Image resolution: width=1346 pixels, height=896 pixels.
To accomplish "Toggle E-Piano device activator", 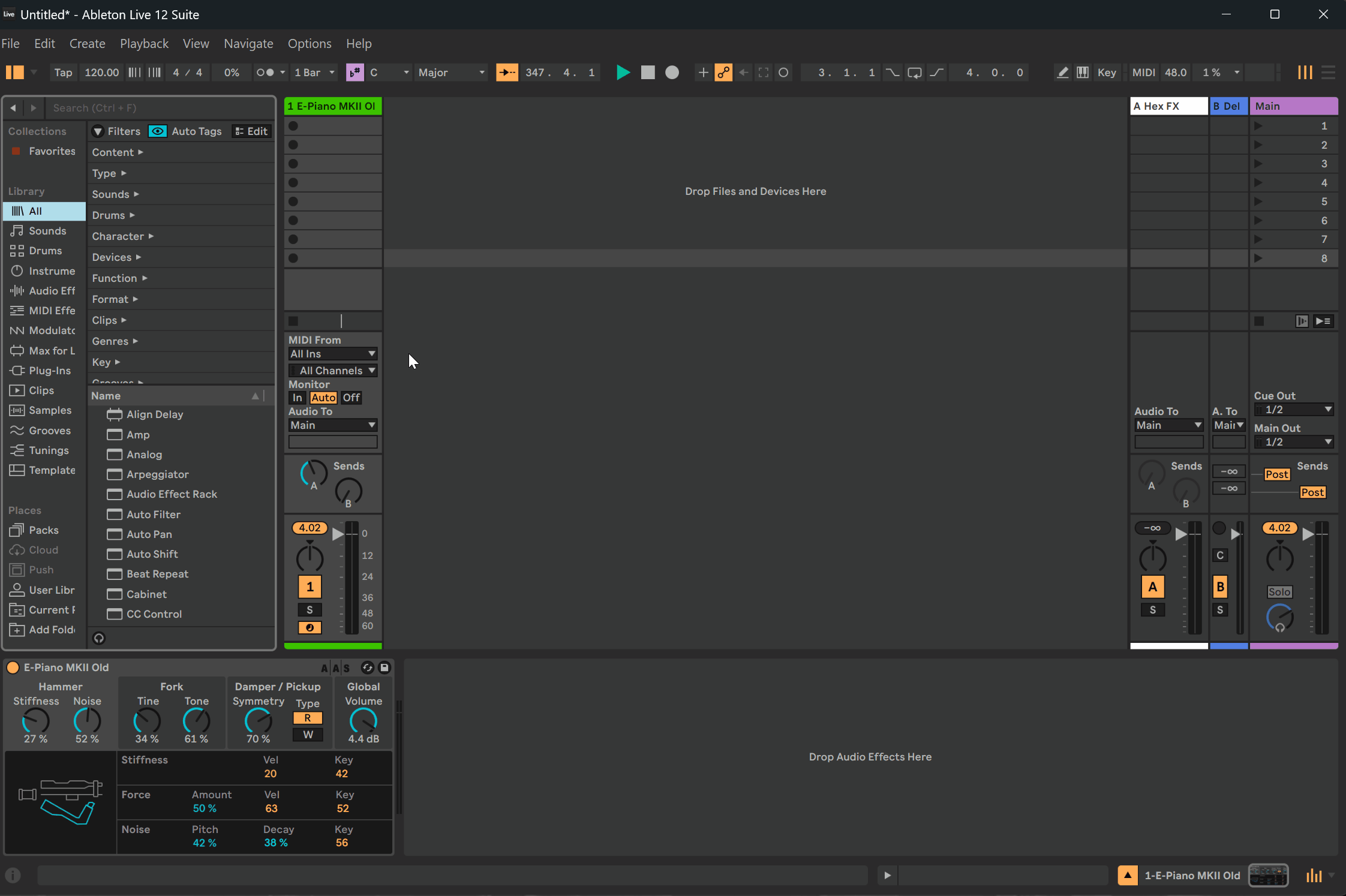I will click(13, 668).
